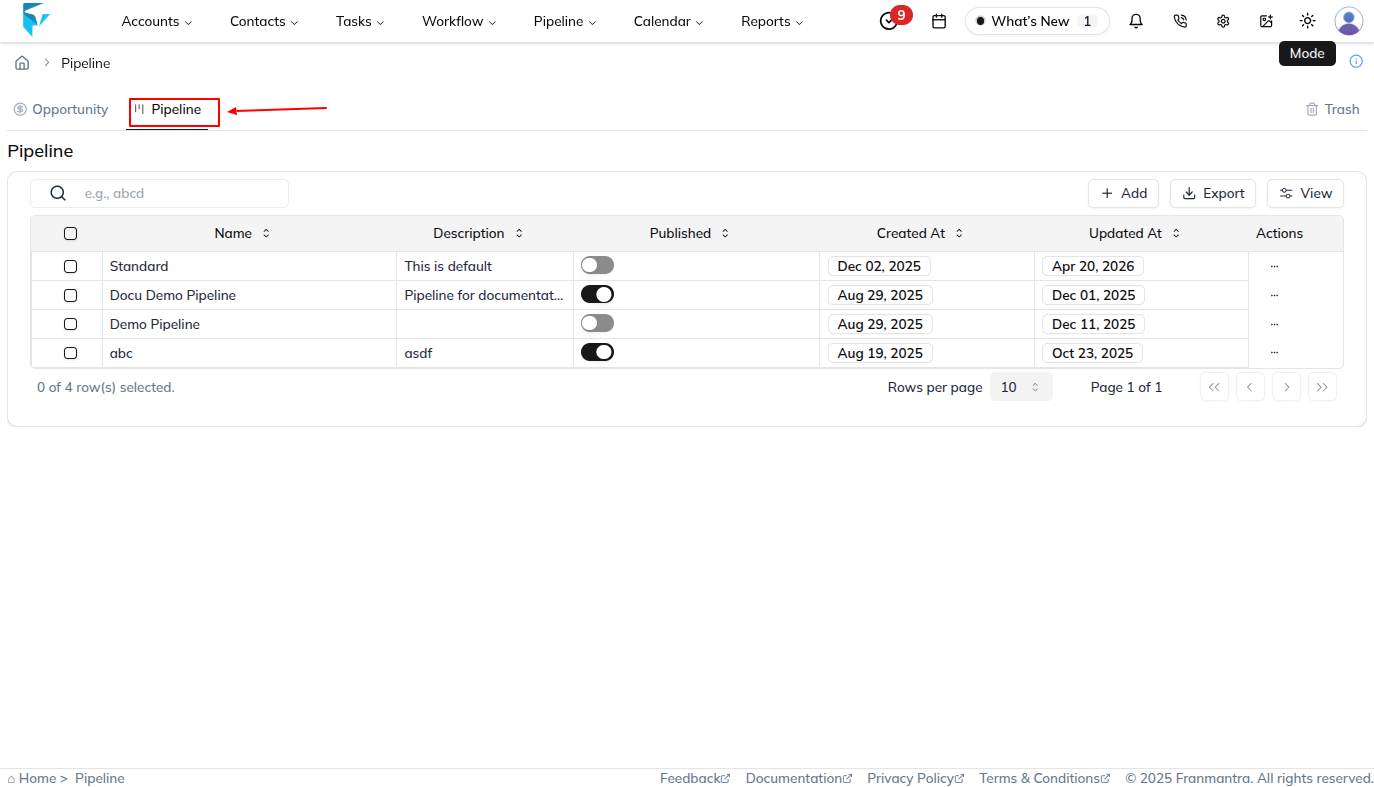Image resolution: width=1374 pixels, height=787 pixels.
Task: Click the search magnifier icon
Action: pos(58,193)
